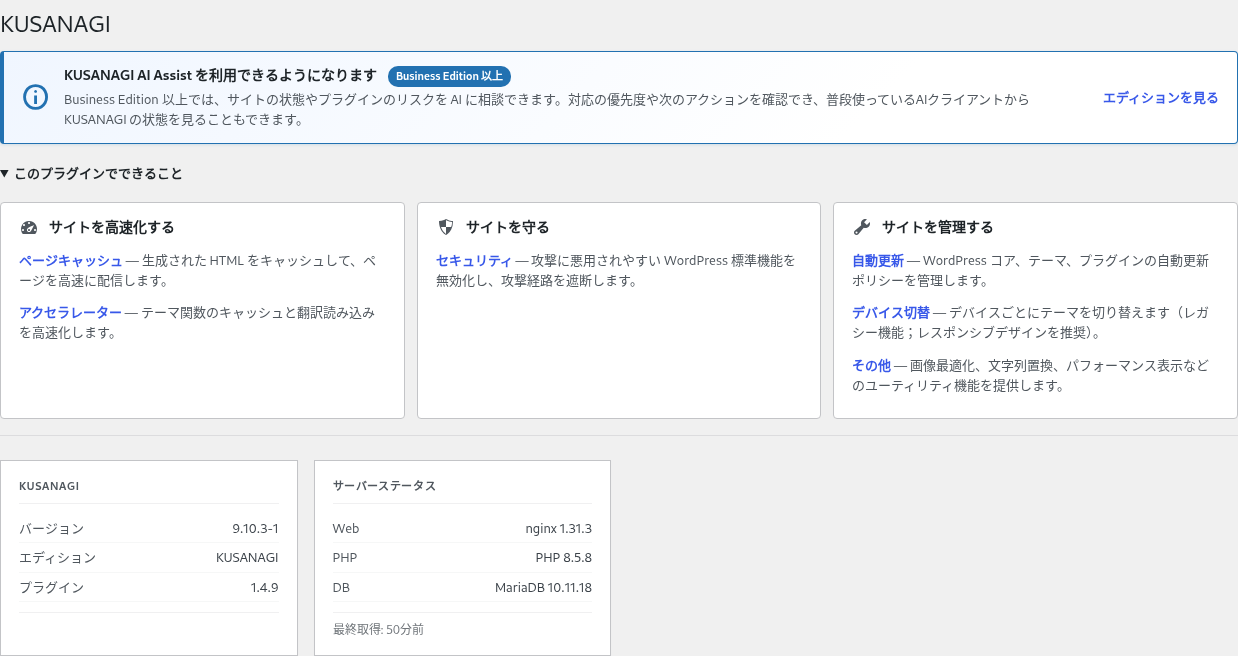Open the アクセラレーター link
The height and width of the screenshot is (656, 1238).
70,313
